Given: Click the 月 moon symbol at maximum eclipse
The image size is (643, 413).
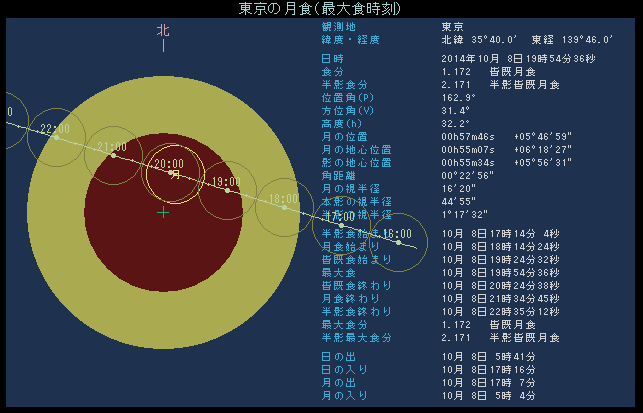Looking at the screenshot, I should point(175,174).
